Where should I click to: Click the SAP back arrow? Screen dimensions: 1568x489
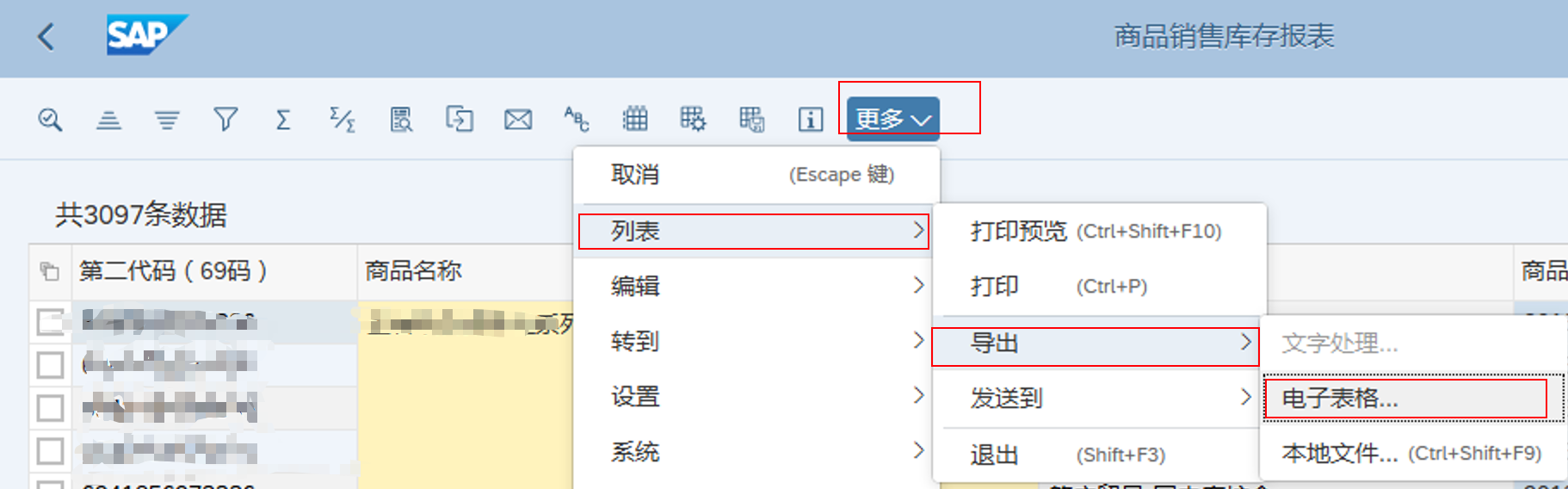[x=46, y=37]
